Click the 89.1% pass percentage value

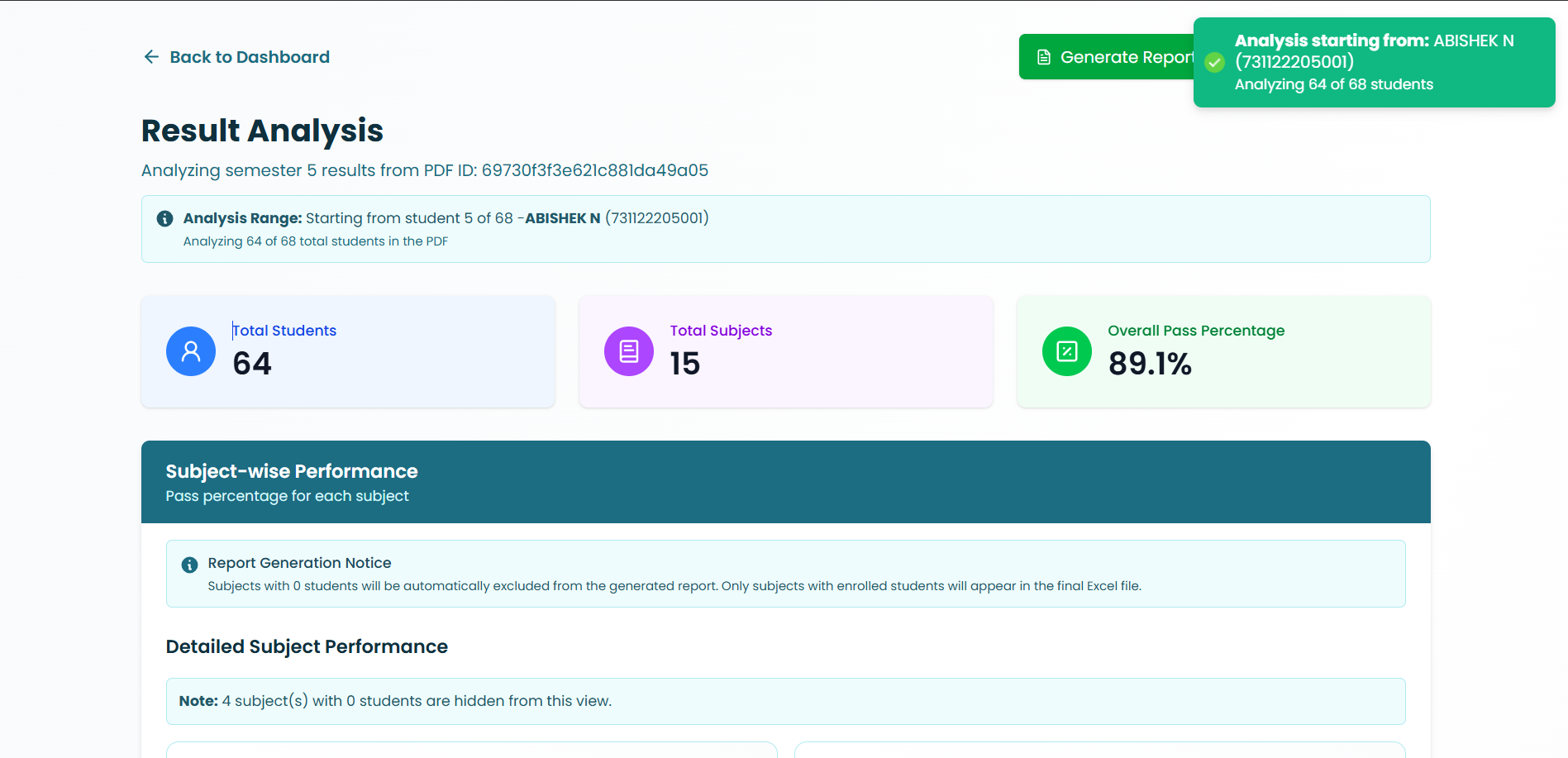[1150, 364]
